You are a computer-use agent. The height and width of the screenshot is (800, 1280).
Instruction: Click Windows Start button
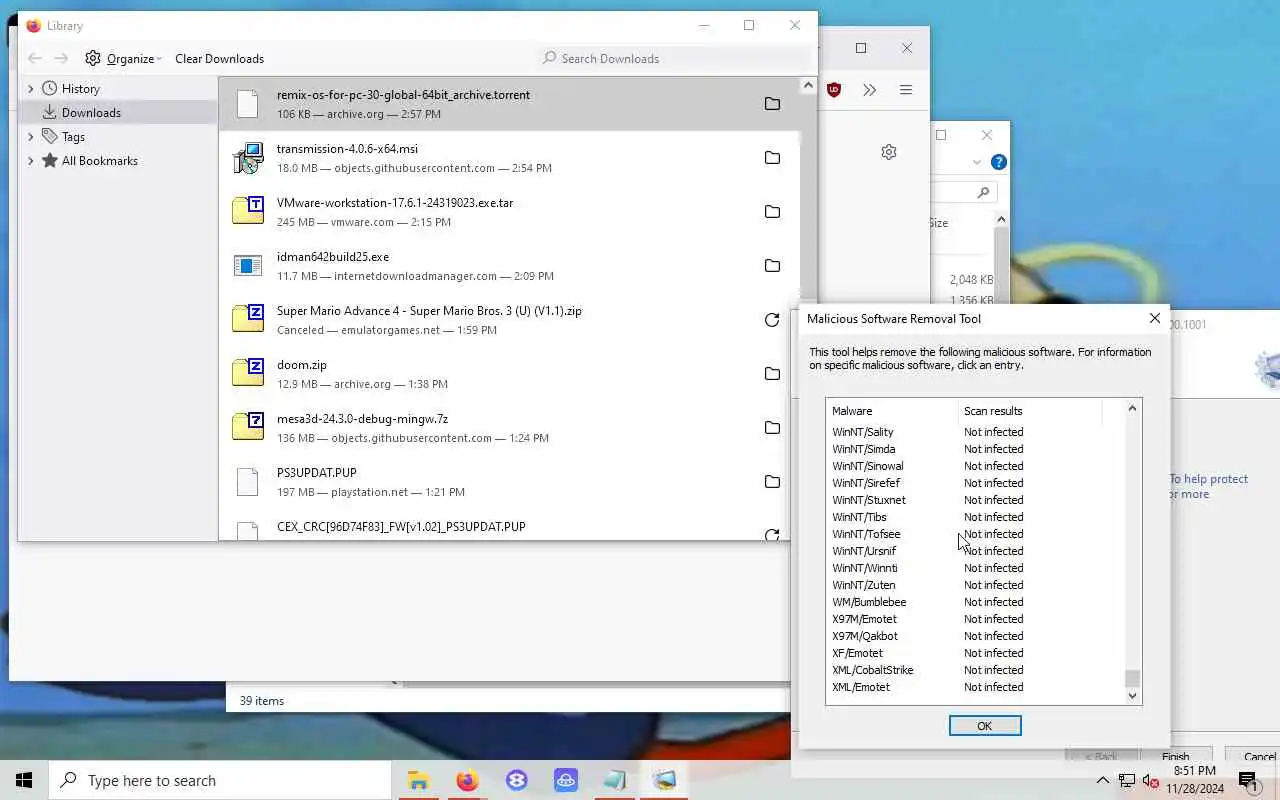pyautogui.click(x=24, y=780)
